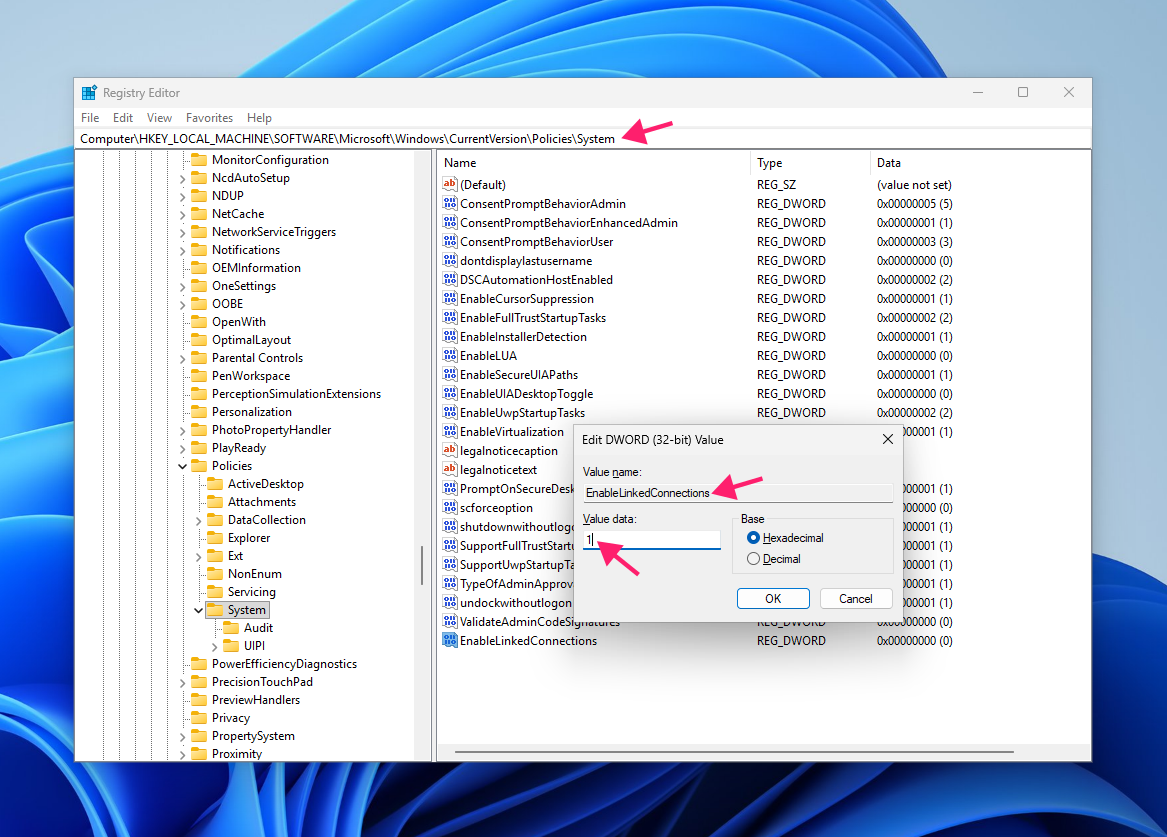Click the ConsentPromptBehaviorAdmin DWORD icon
This screenshot has width=1167, height=837.
point(450,203)
